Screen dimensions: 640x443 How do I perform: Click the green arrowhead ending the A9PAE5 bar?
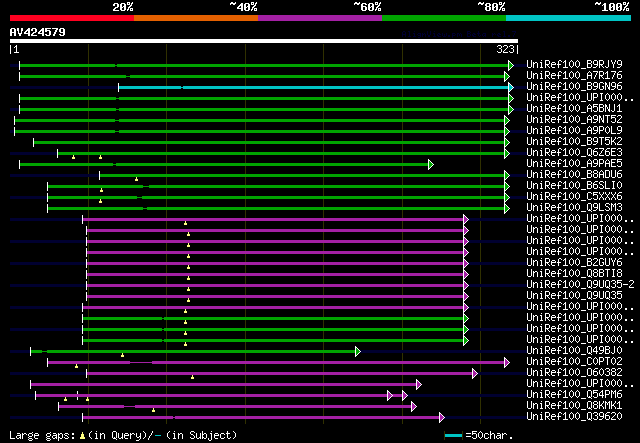(430, 164)
